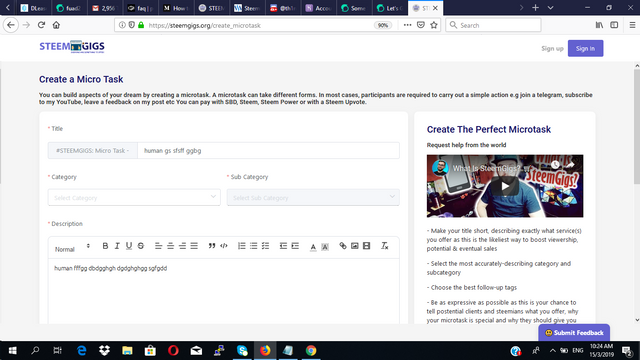This screenshot has width=640, height=360.
Task: Open the Select Category dropdown
Action: (x=134, y=198)
